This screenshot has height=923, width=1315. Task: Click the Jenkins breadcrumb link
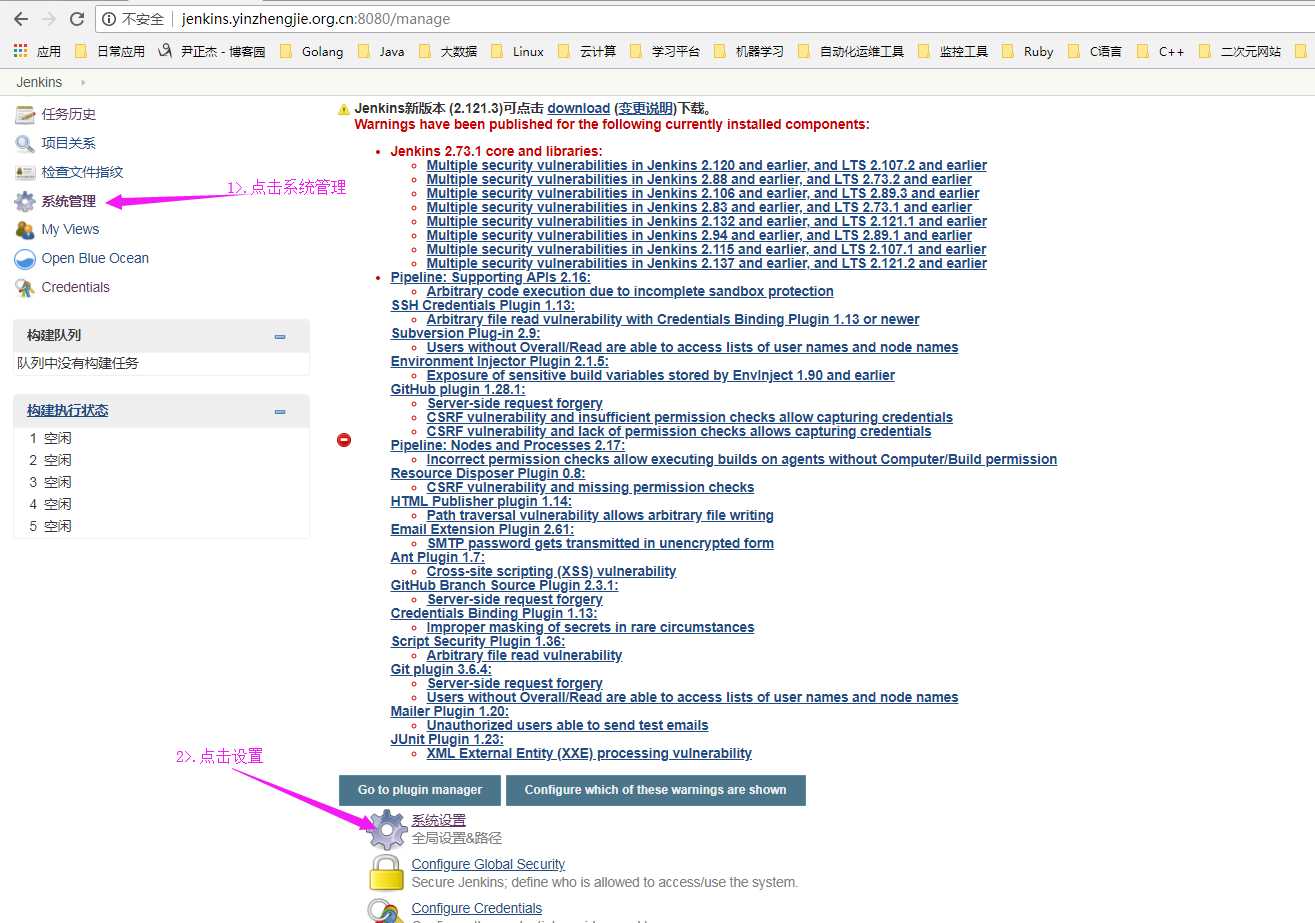pyautogui.click(x=39, y=82)
